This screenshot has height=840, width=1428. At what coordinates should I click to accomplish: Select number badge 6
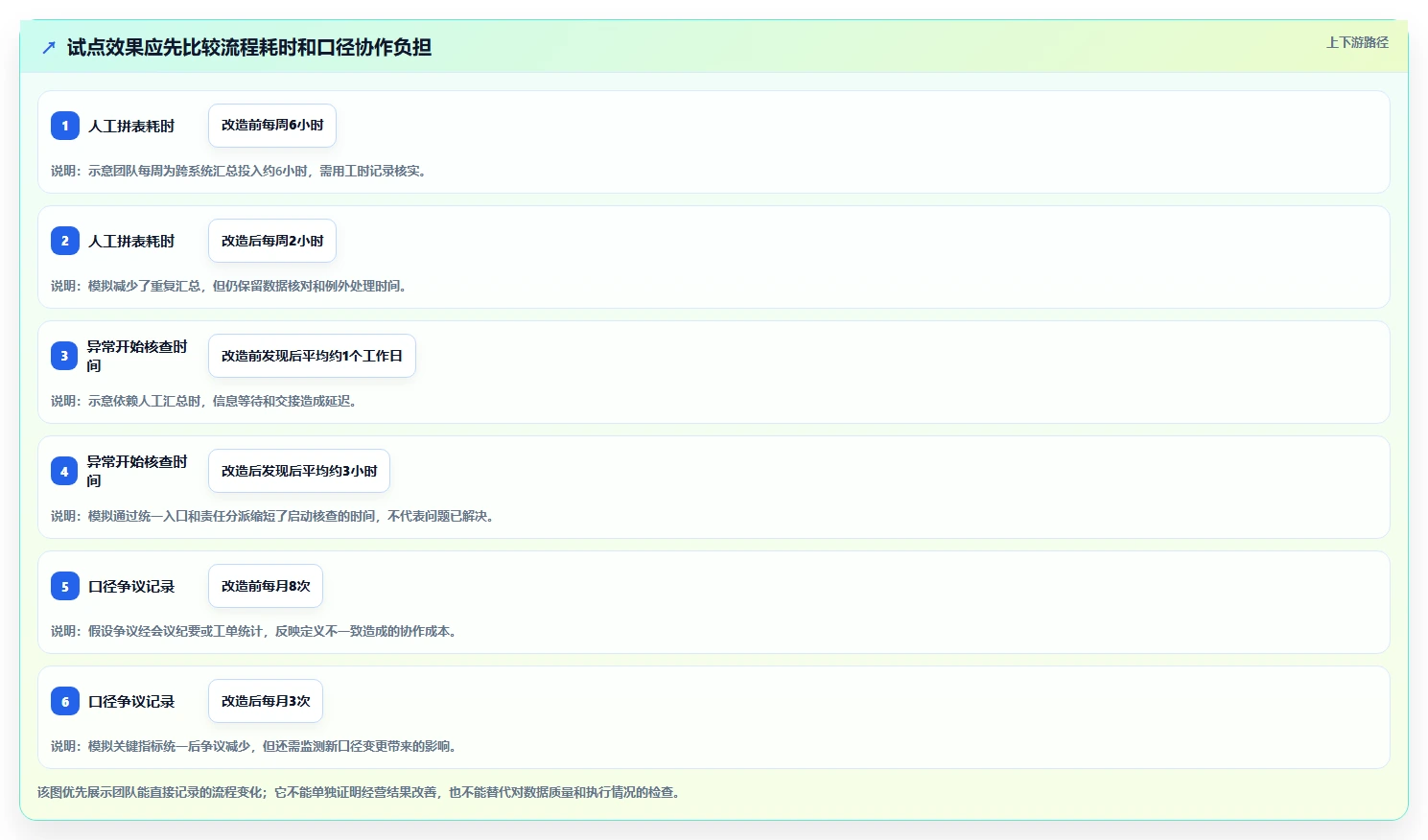(65, 701)
